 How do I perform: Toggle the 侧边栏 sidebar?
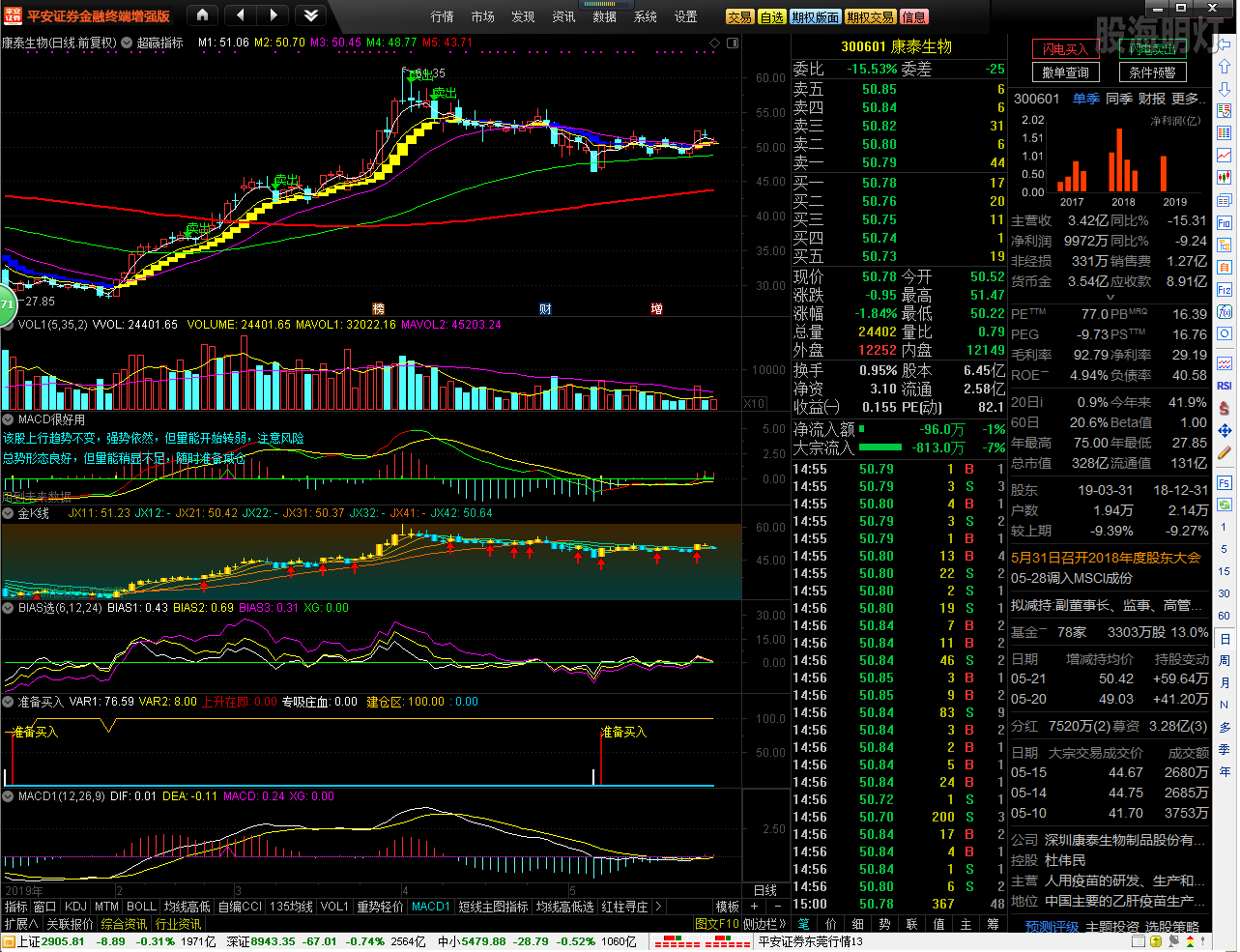(764, 924)
